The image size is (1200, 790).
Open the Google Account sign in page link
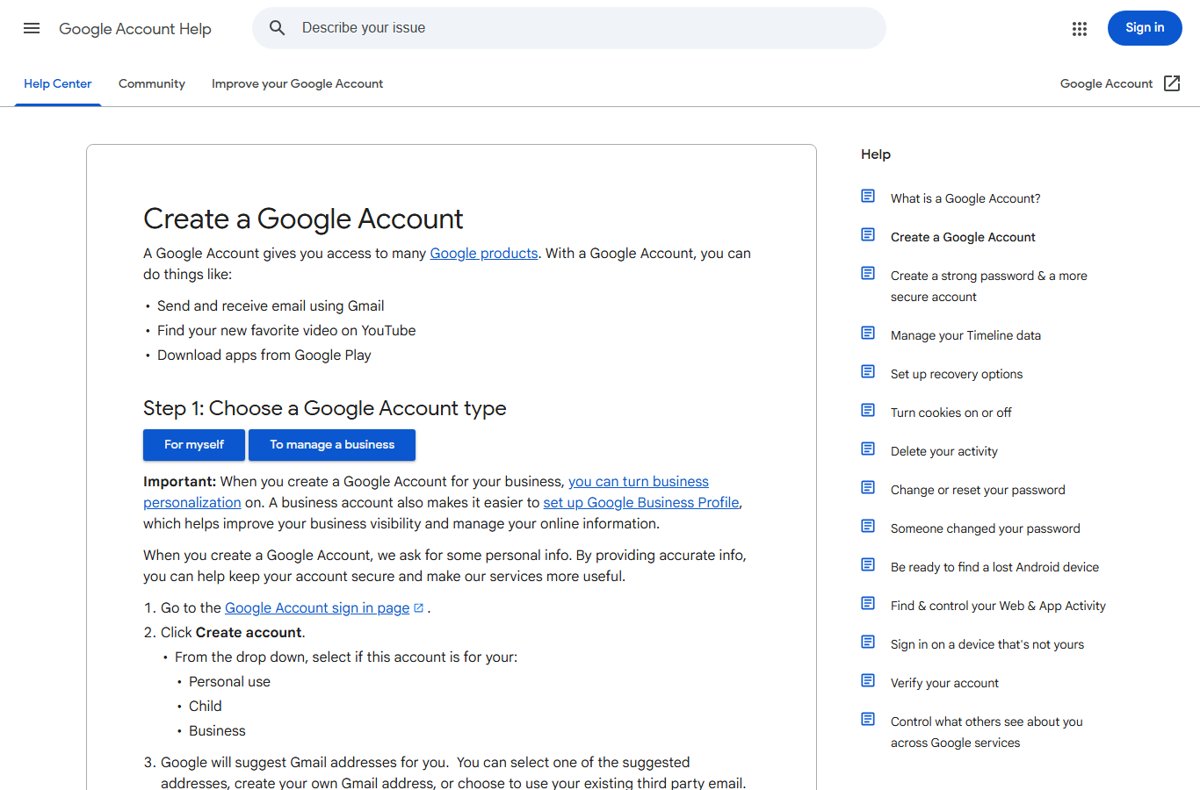pyautogui.click(x=317, y=608)
